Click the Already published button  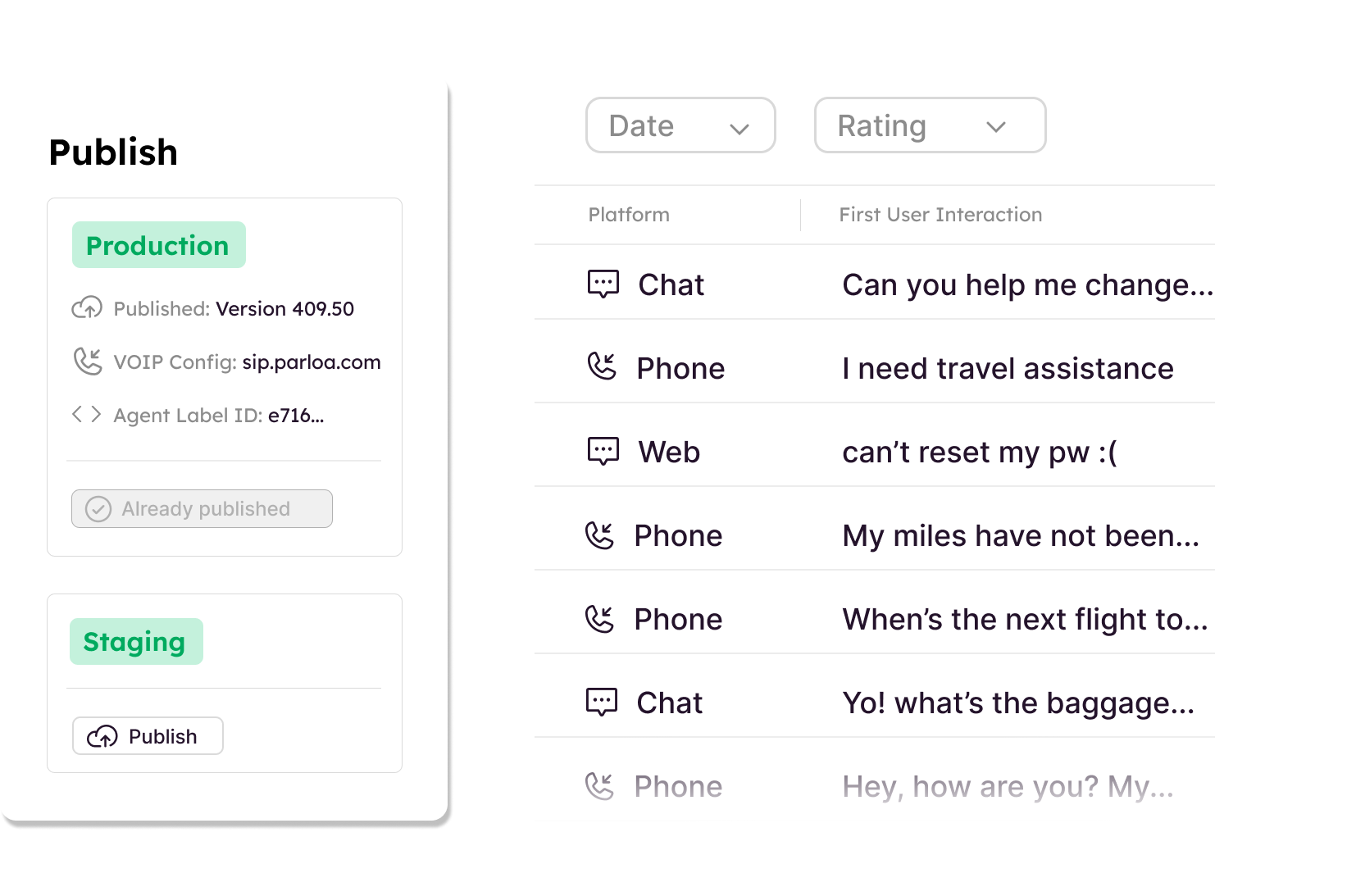coord(202,509)
